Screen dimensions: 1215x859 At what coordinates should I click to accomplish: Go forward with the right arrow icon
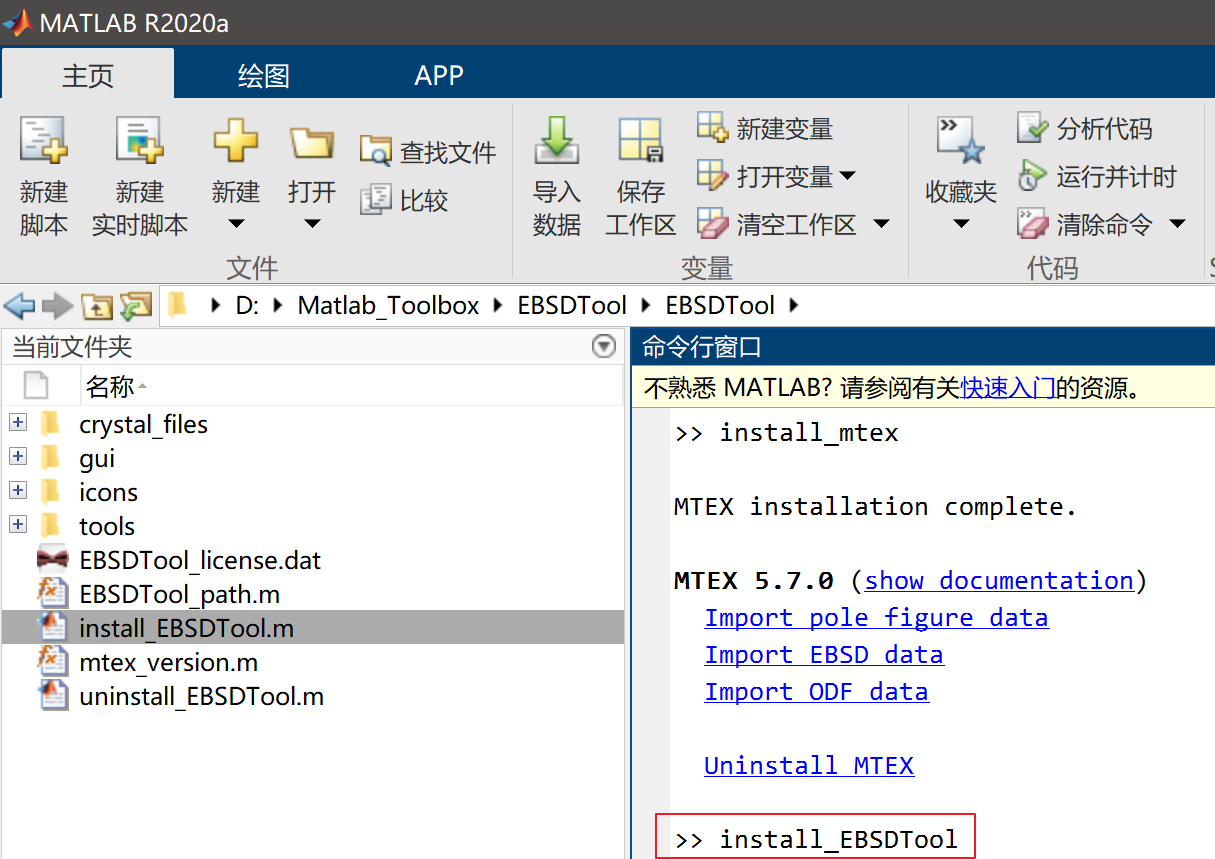click(x=57, y=305)
